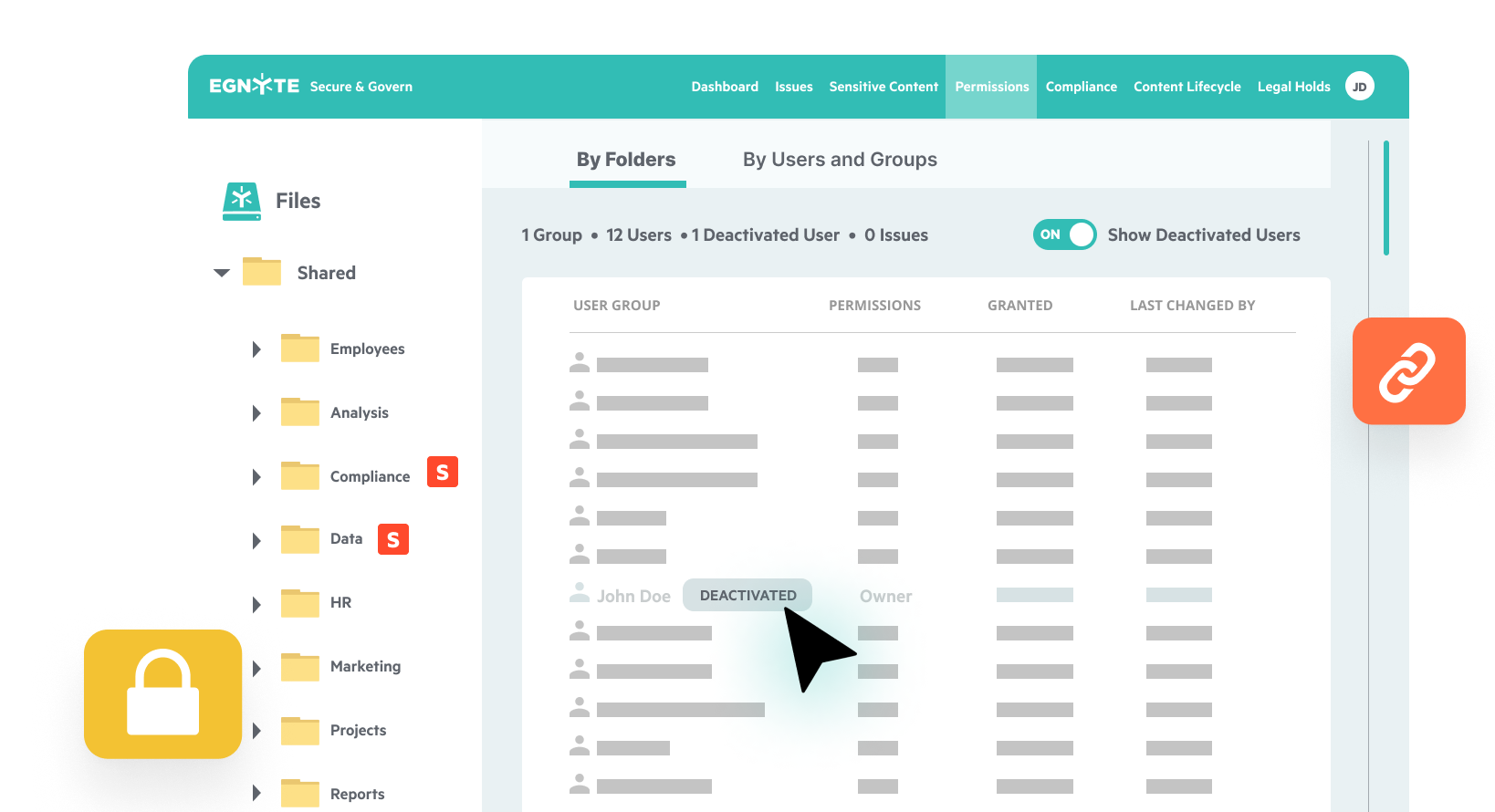Collapse the Shared folder tree
The height and width of the screenshot is (812, 1495).
point(222,273)
